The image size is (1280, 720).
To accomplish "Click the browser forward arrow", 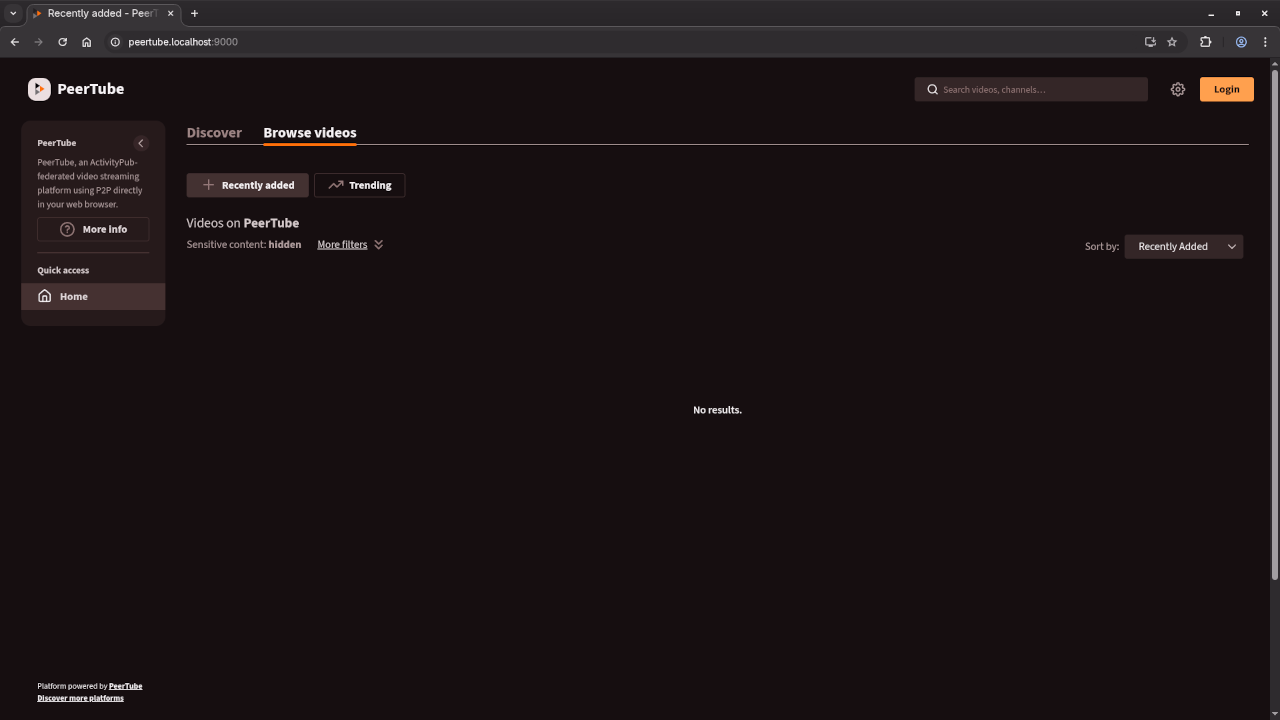I will point(39,42).
